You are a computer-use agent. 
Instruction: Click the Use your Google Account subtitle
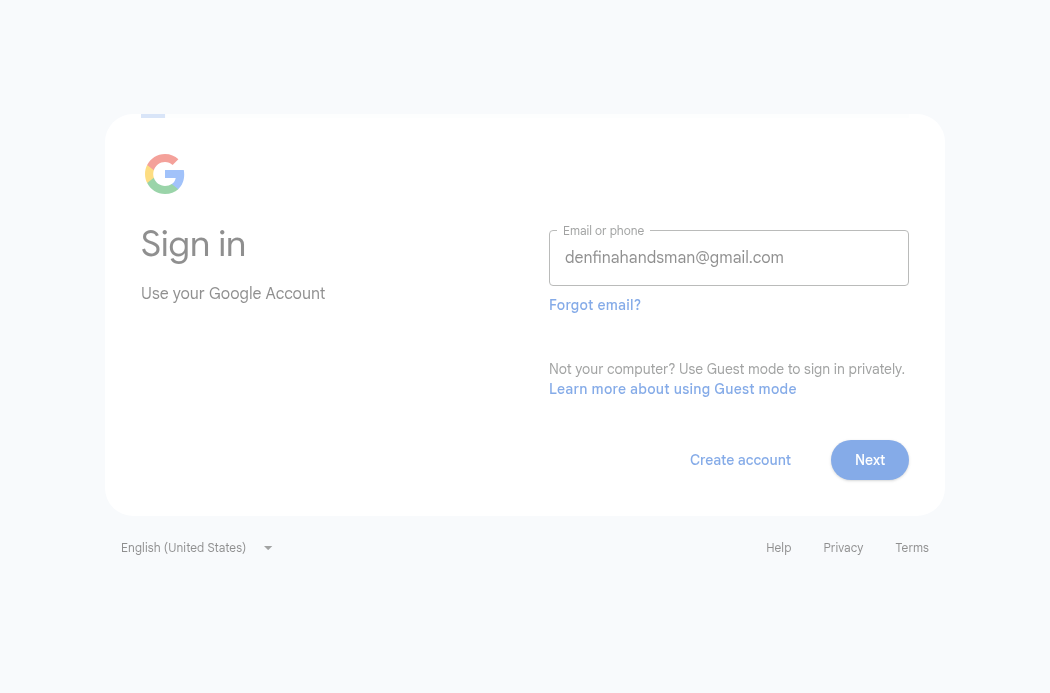tap(233, 294)
